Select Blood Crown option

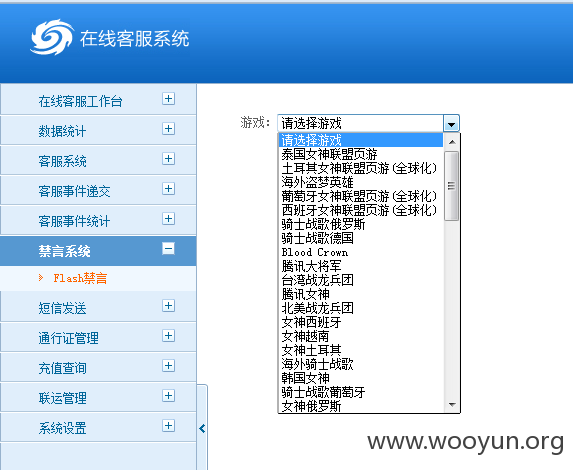(x=361, y=252)
